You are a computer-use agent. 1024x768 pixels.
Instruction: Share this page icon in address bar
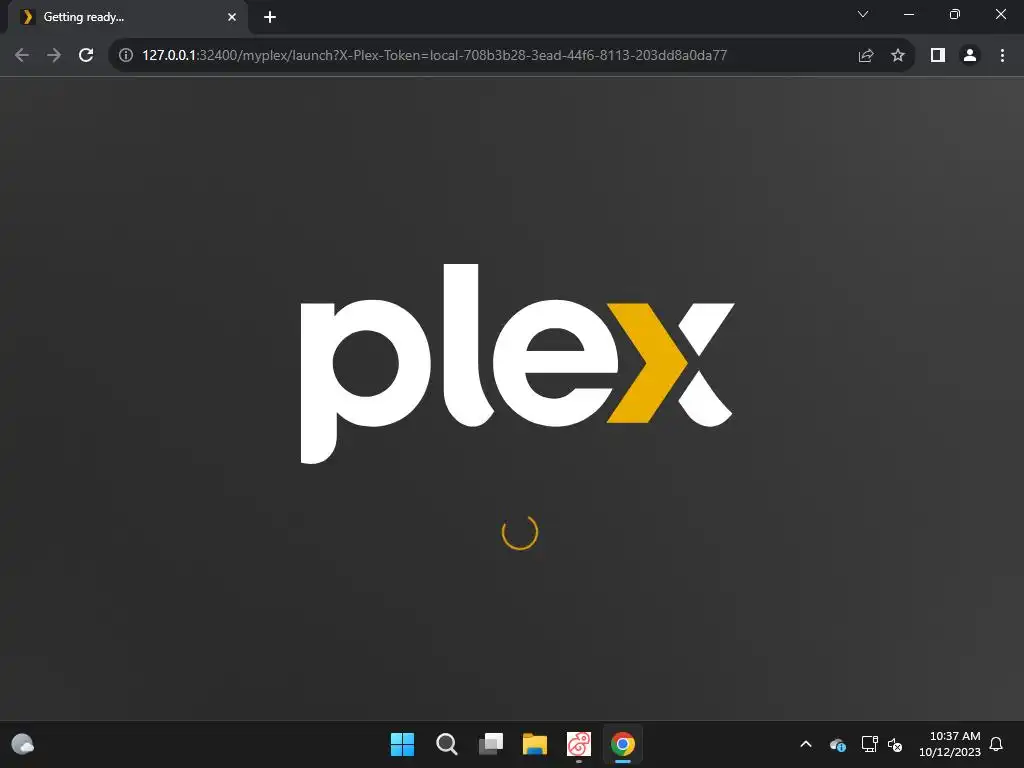pyautogui.click(x=866, y=55)
